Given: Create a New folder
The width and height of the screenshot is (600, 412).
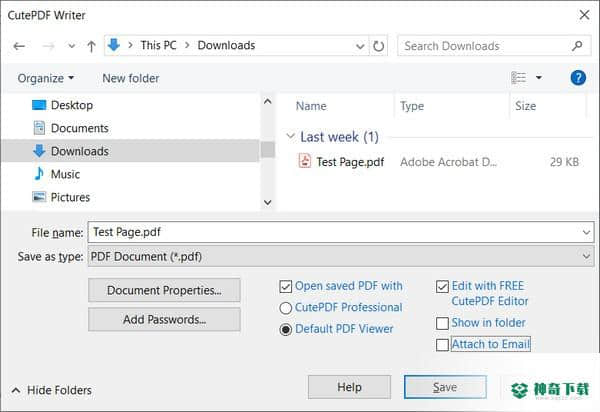Looking at the screenshot, I should point(130,78).
